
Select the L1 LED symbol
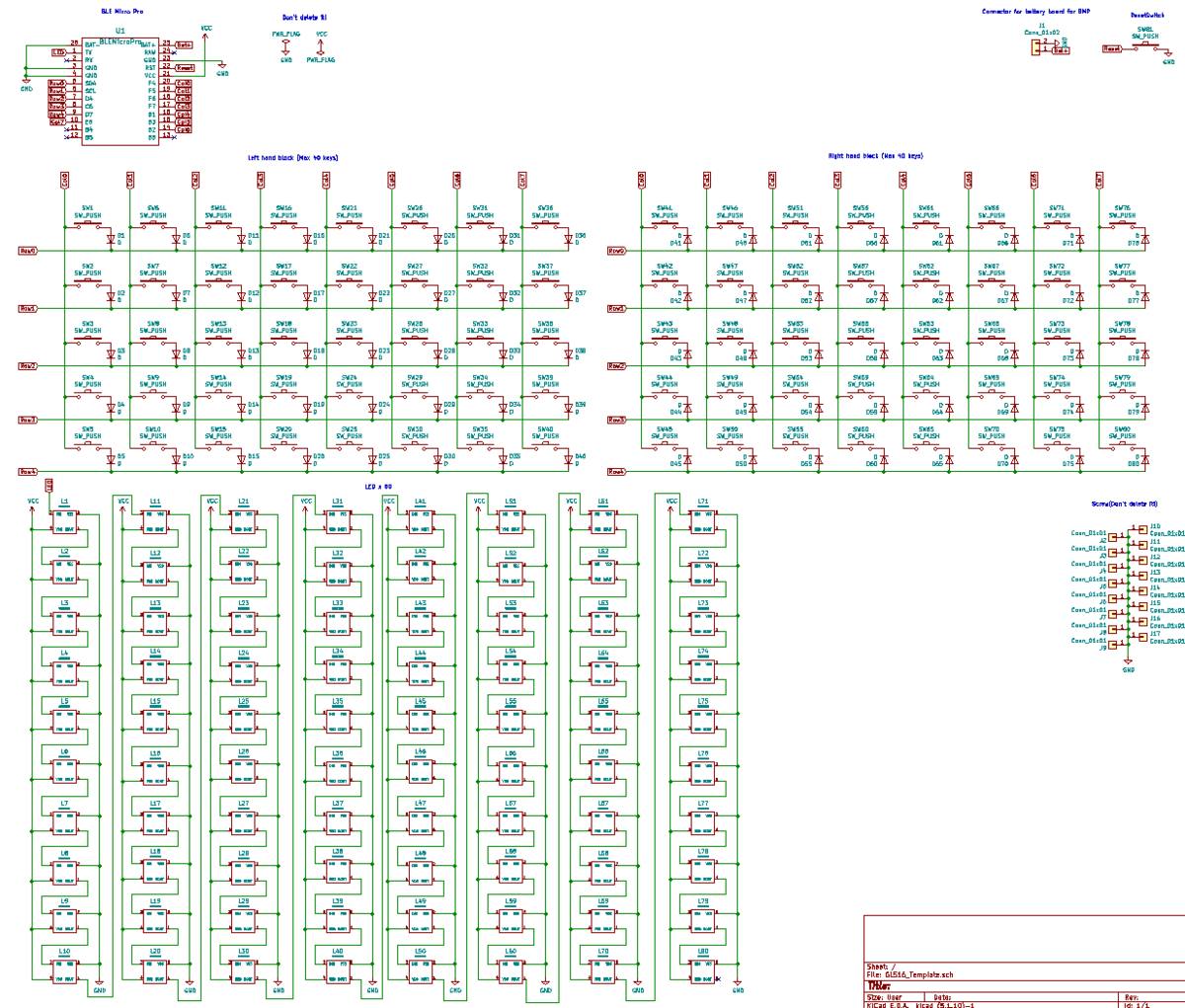[x=64, y=522]
